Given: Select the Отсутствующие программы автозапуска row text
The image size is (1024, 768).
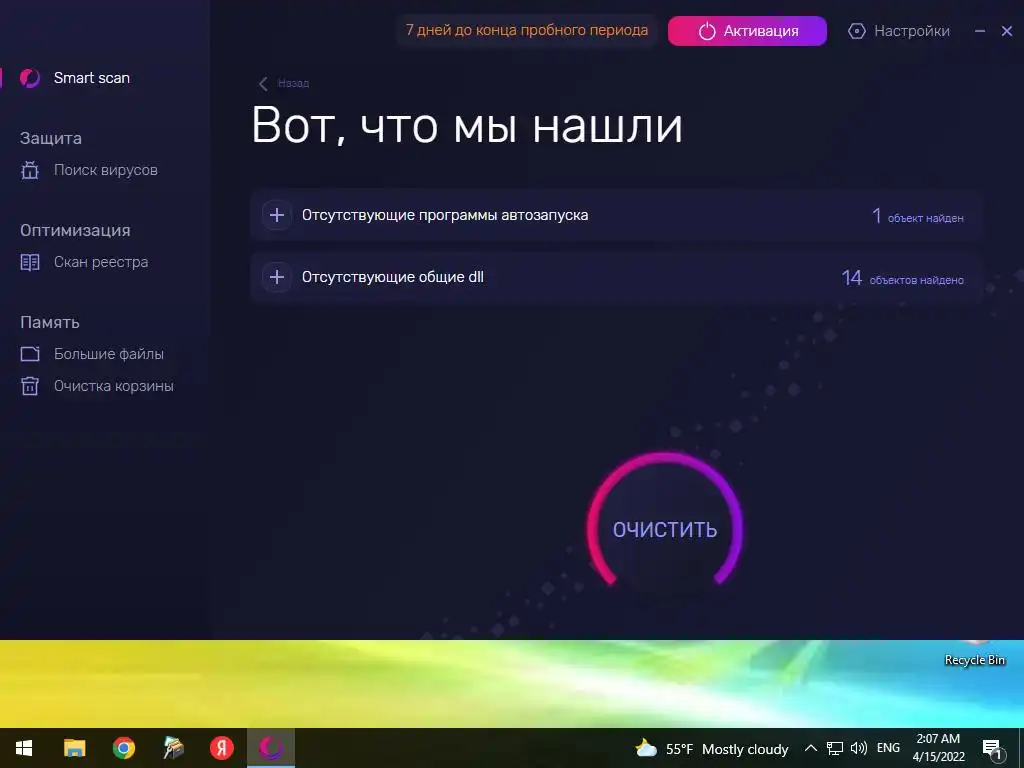Looking at the screenshot, I should click(x=445, y=216).
